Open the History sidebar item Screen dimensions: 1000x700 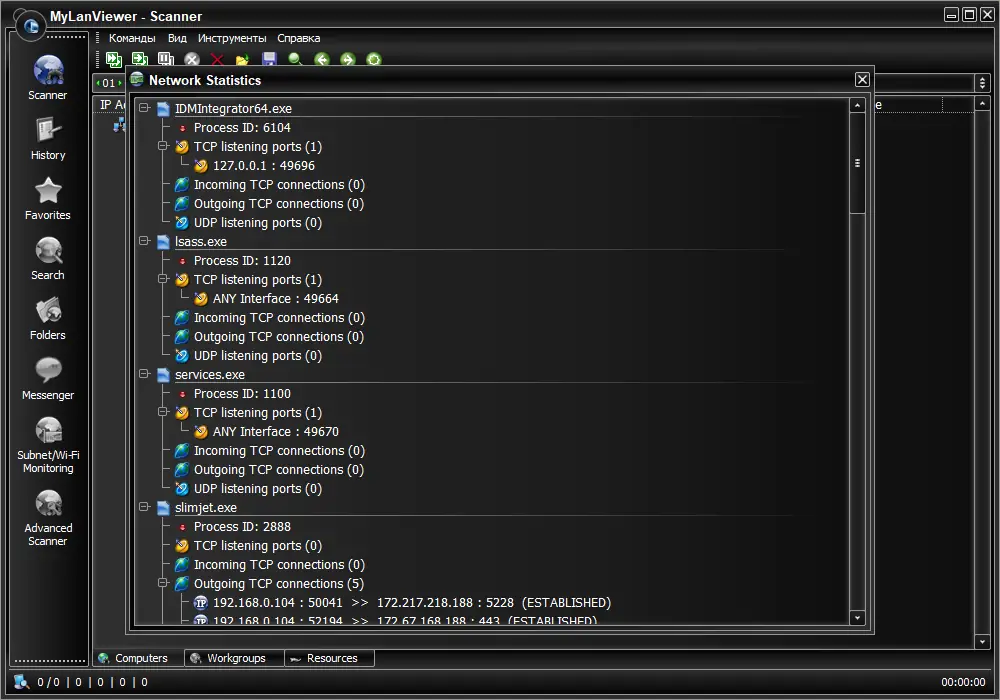click(48, 138)
